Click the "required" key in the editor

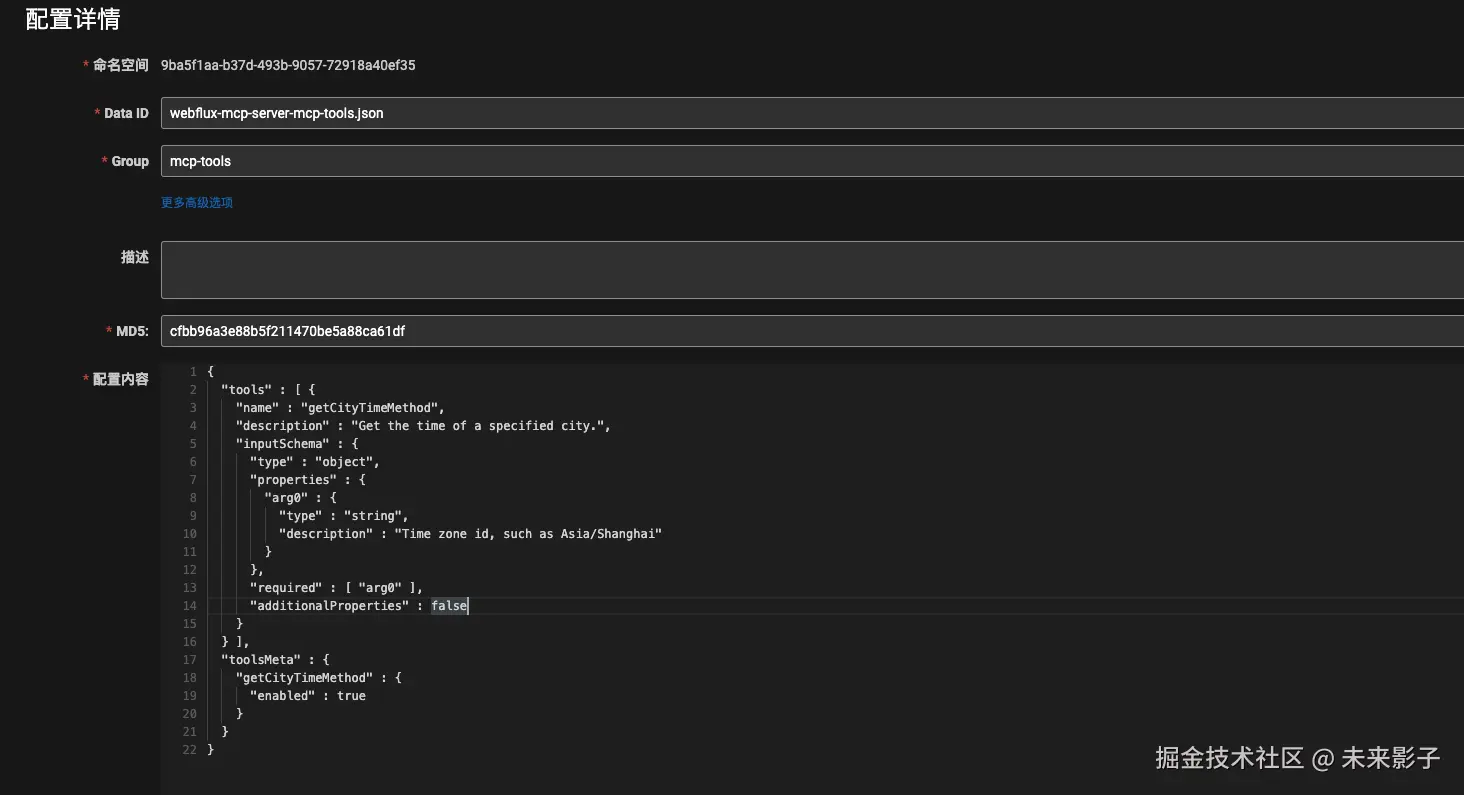coord(286,588)
